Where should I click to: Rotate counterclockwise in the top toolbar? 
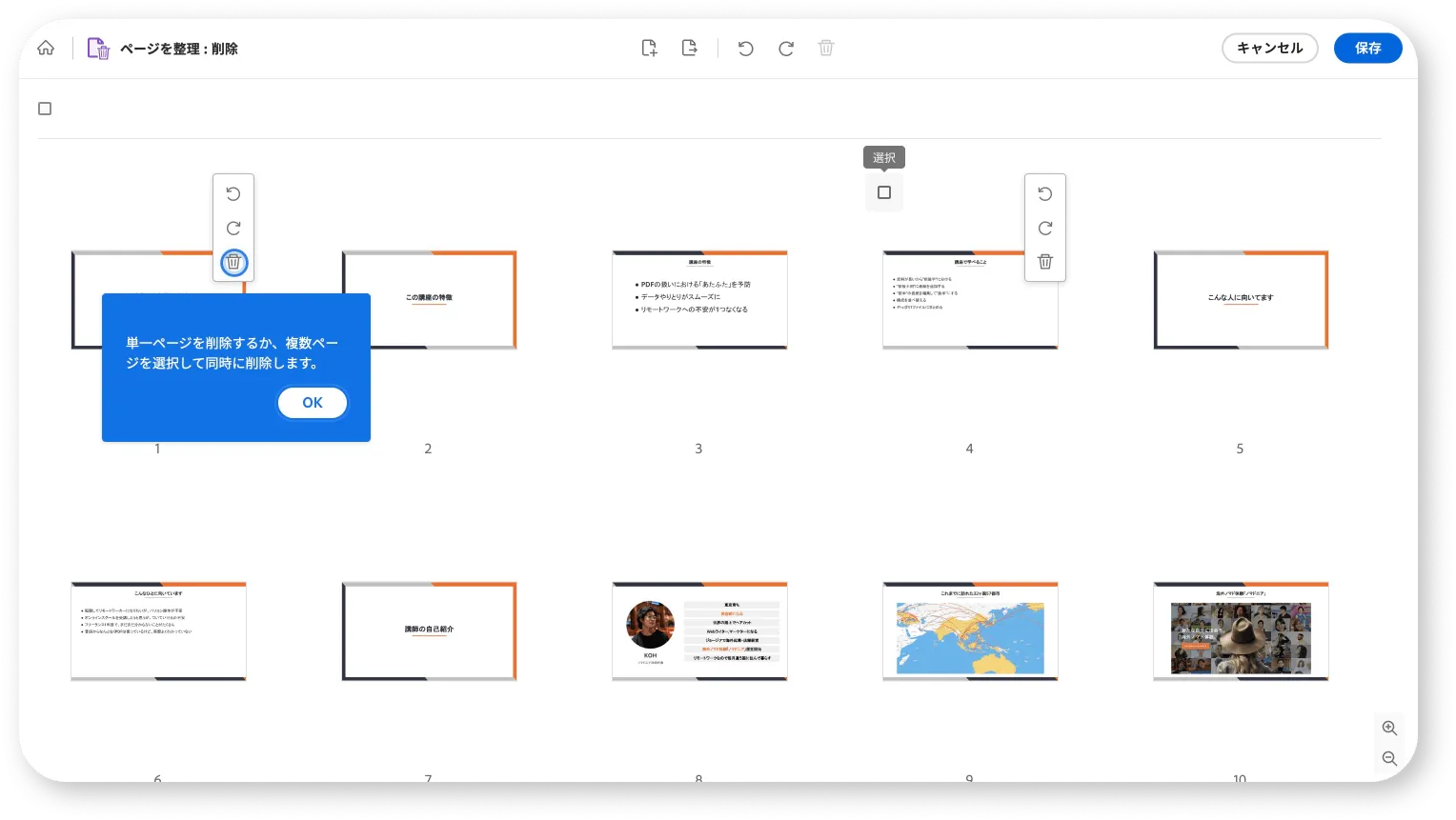[746, 48]
